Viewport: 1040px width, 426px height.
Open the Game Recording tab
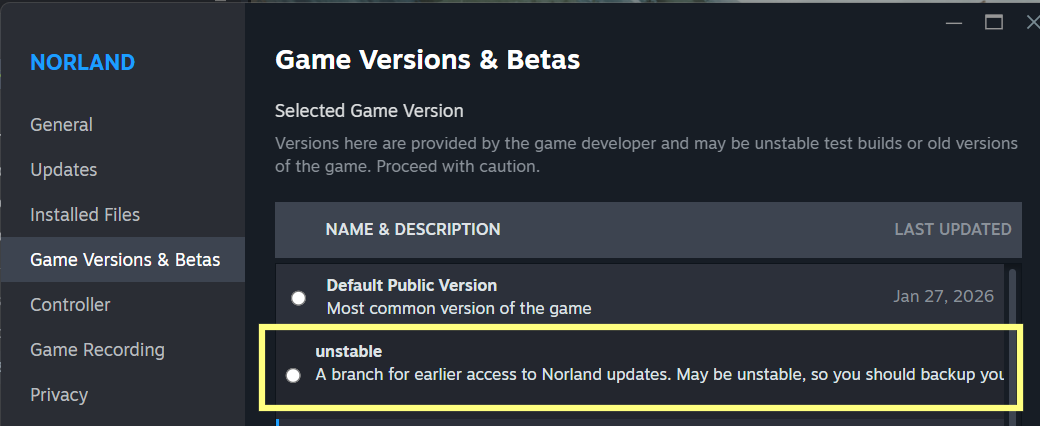[97, 350]
